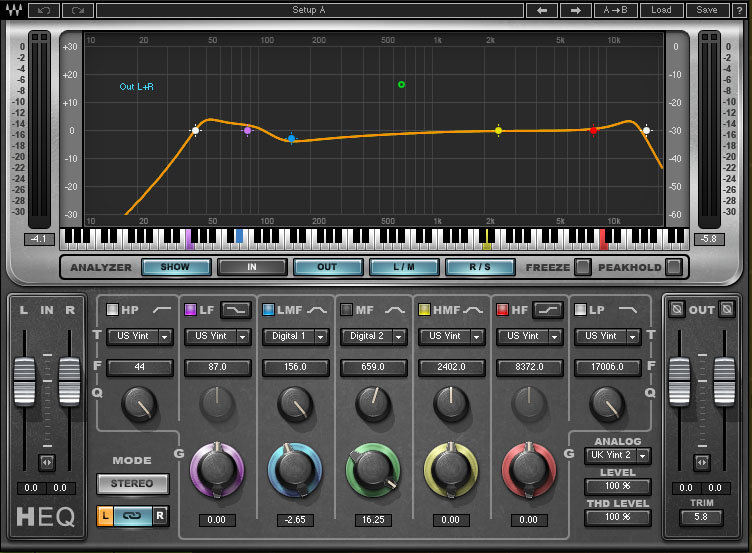Toggle the blue LMF band enable box

(269, 310)
